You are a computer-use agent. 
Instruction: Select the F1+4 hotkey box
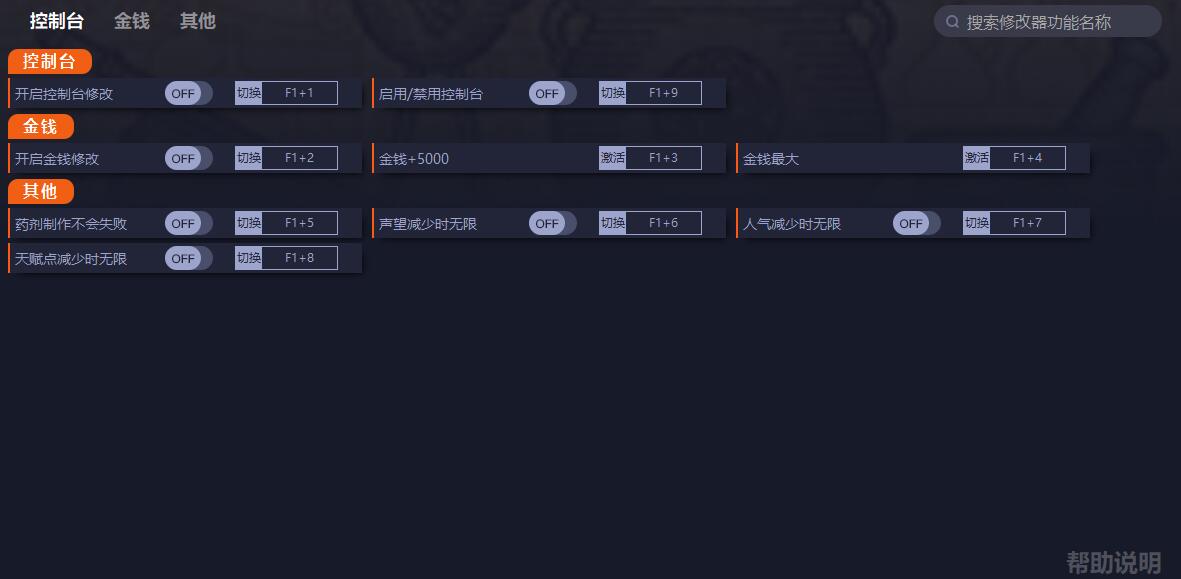(1027, 158)
